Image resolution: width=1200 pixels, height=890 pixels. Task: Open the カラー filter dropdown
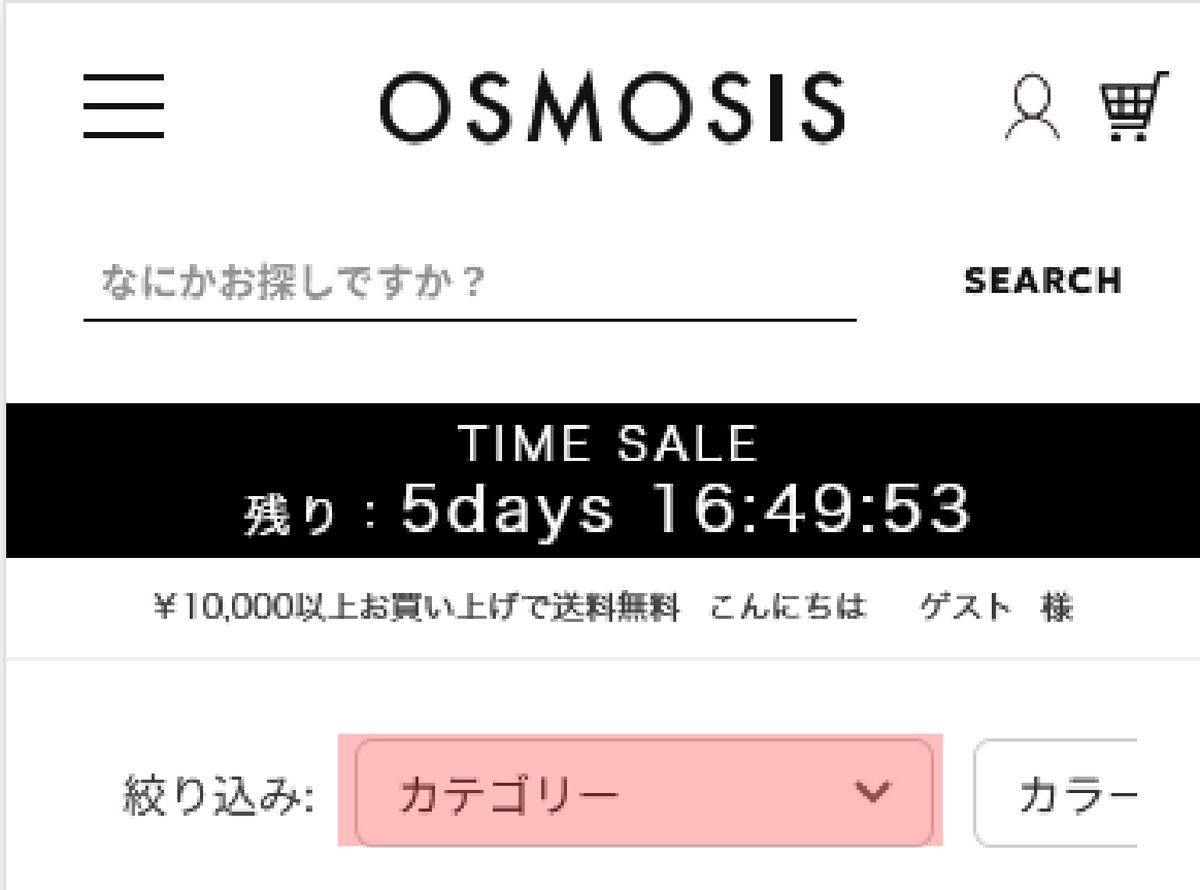(1060, 793)
